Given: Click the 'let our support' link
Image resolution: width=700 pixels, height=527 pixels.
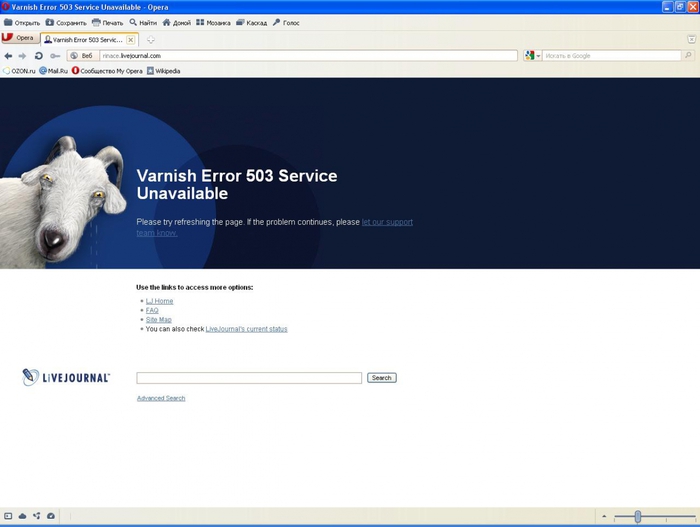Looking at the screenshot, I should pos(387,222).
